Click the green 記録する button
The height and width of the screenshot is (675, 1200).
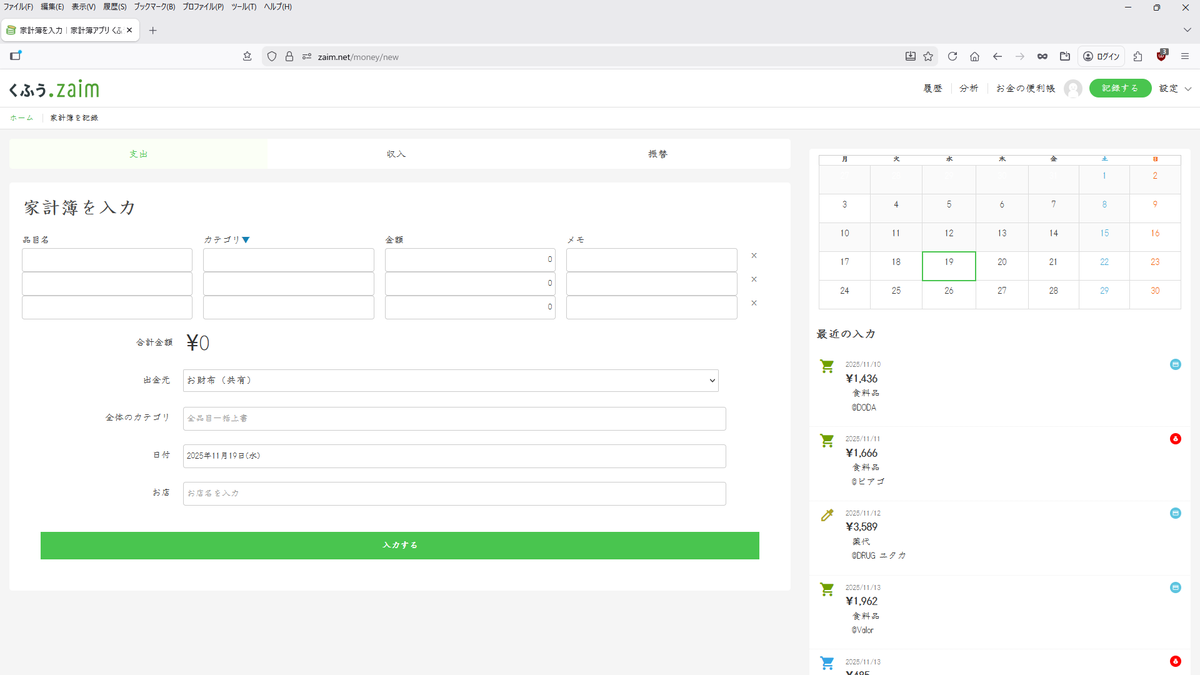click(x=1120, y=89)
